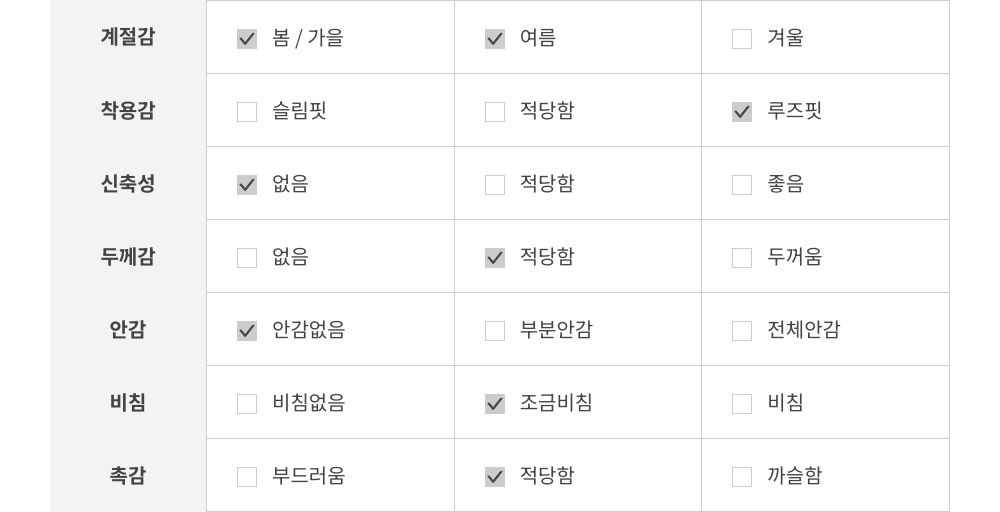Uncheck the 여름 checkbox
The image size is (1000, 512).
495,39
